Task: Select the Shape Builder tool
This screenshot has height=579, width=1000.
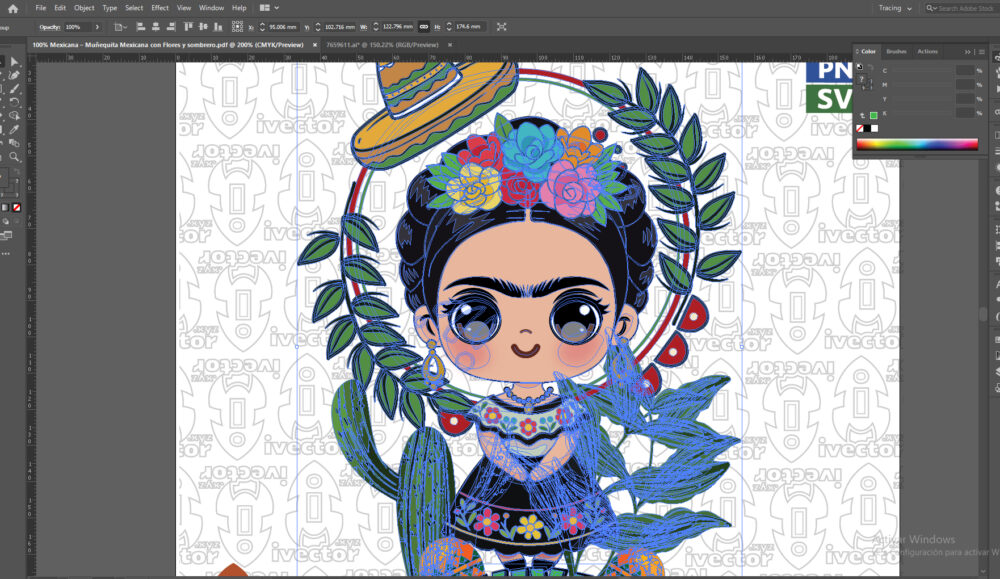Action: [14, 116]
